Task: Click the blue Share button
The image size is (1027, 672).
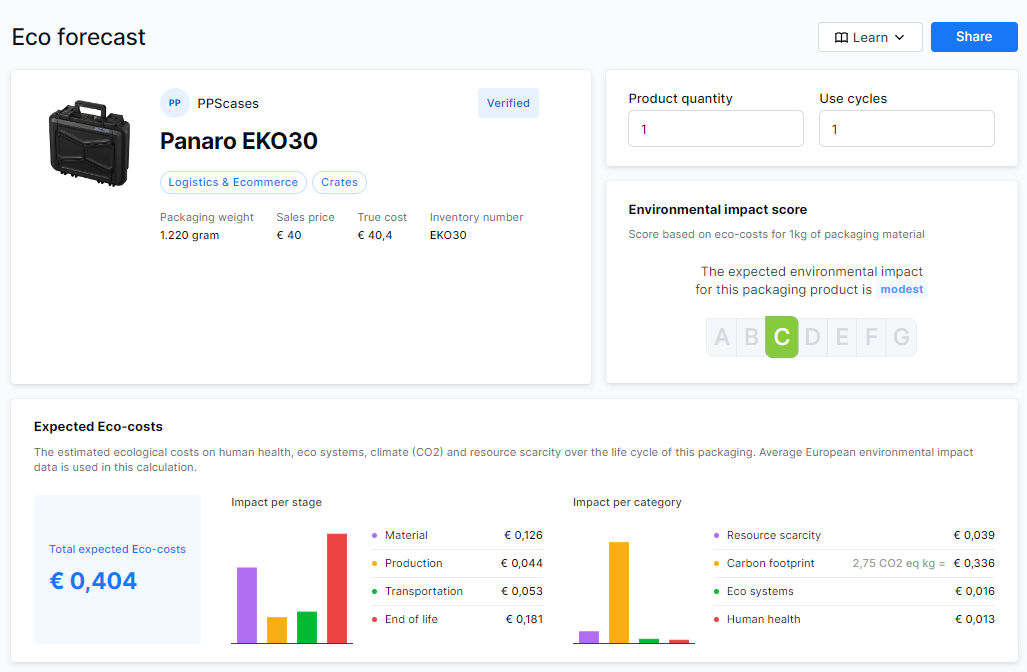Action: click(974, 37)
